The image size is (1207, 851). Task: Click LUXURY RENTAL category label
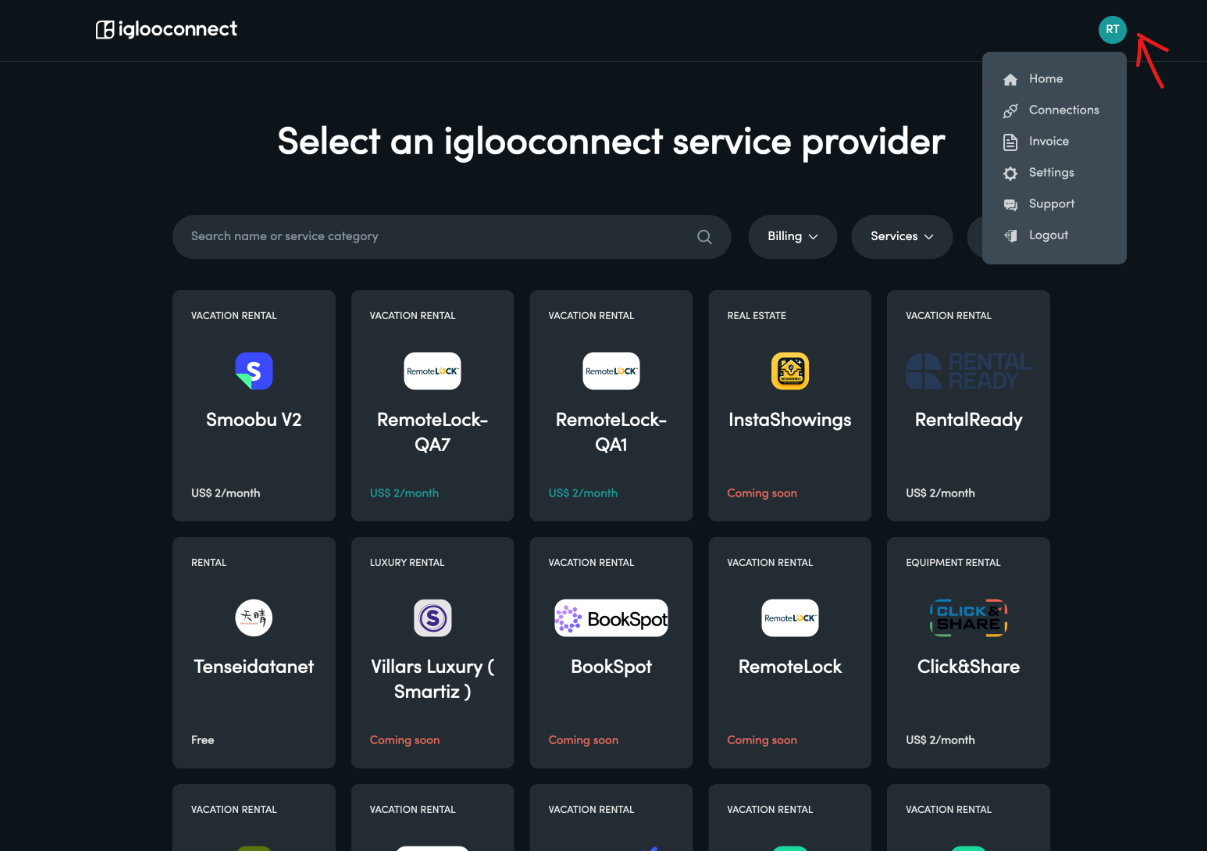point(407,563)
